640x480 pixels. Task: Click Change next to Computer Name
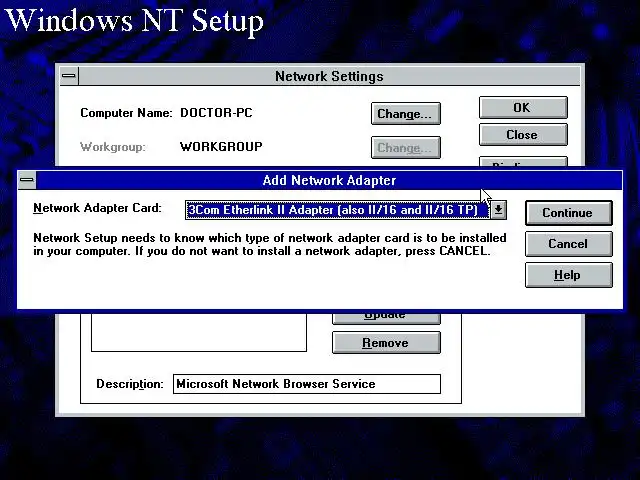pyautogui.click(x=406, y=113)
